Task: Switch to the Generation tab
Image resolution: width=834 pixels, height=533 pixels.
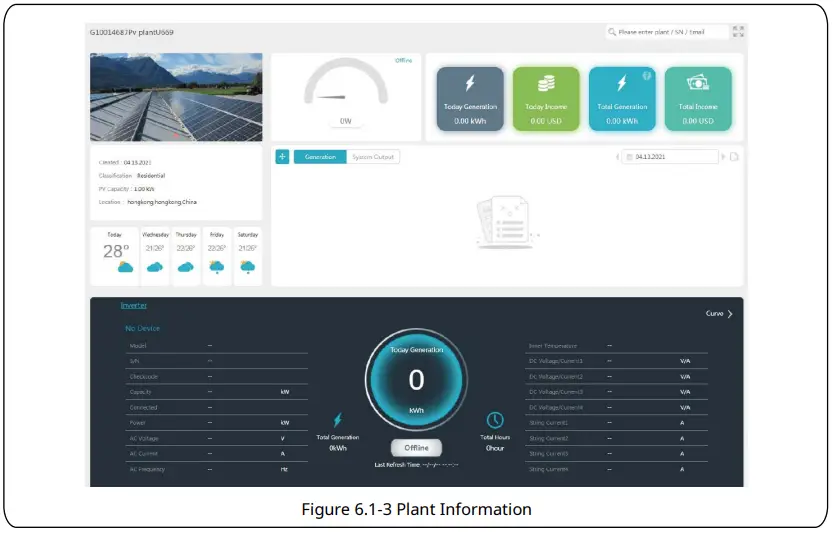Action: [x=320, y=157]
